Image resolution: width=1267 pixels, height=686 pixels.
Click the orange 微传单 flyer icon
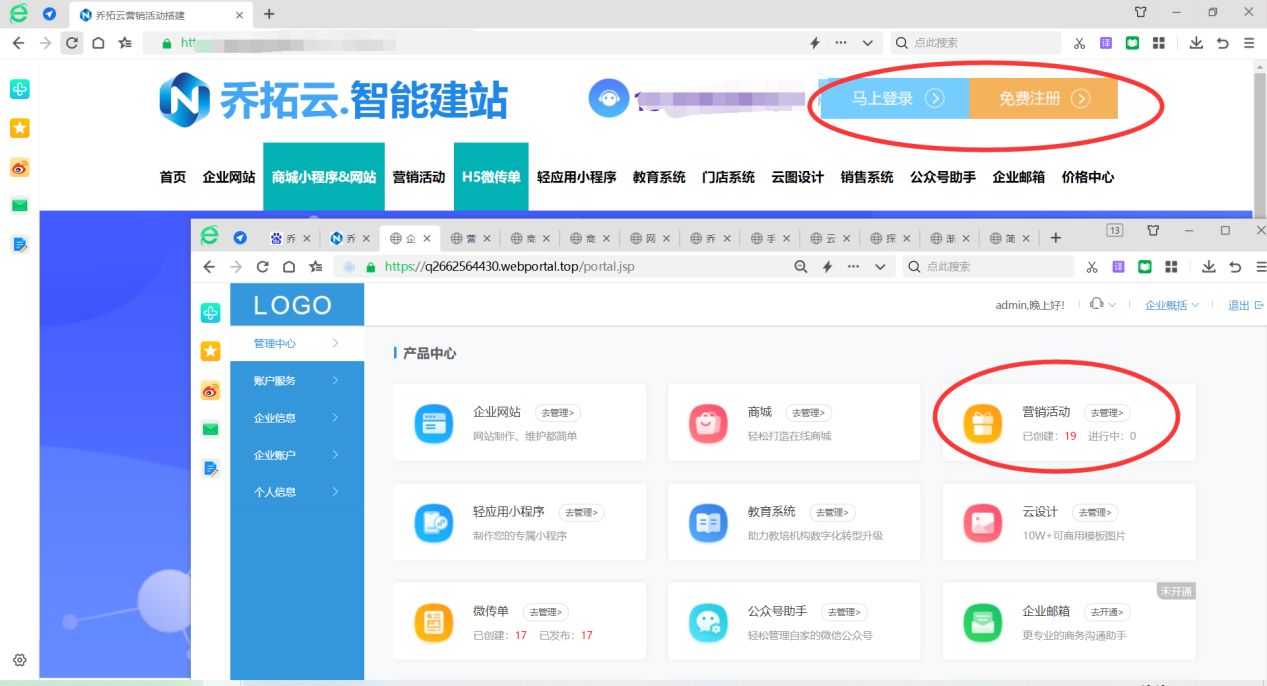(434, 622)
